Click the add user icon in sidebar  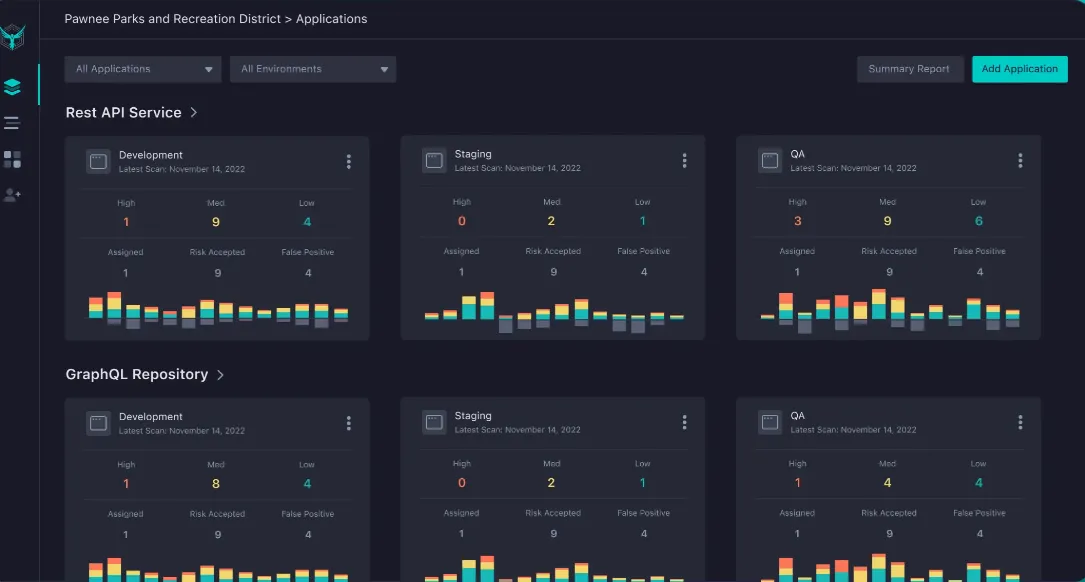13,194
